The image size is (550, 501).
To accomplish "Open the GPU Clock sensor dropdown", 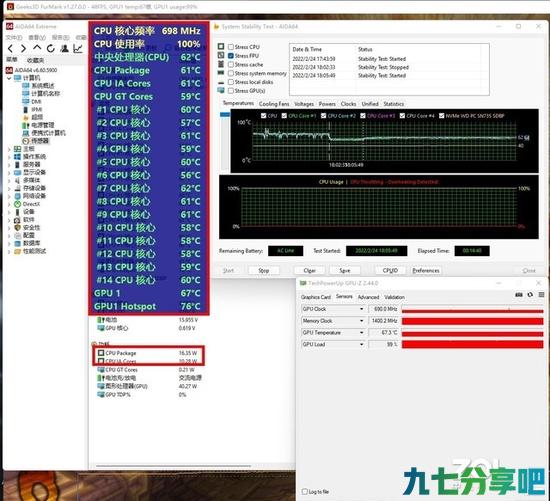I will point(361,309).
